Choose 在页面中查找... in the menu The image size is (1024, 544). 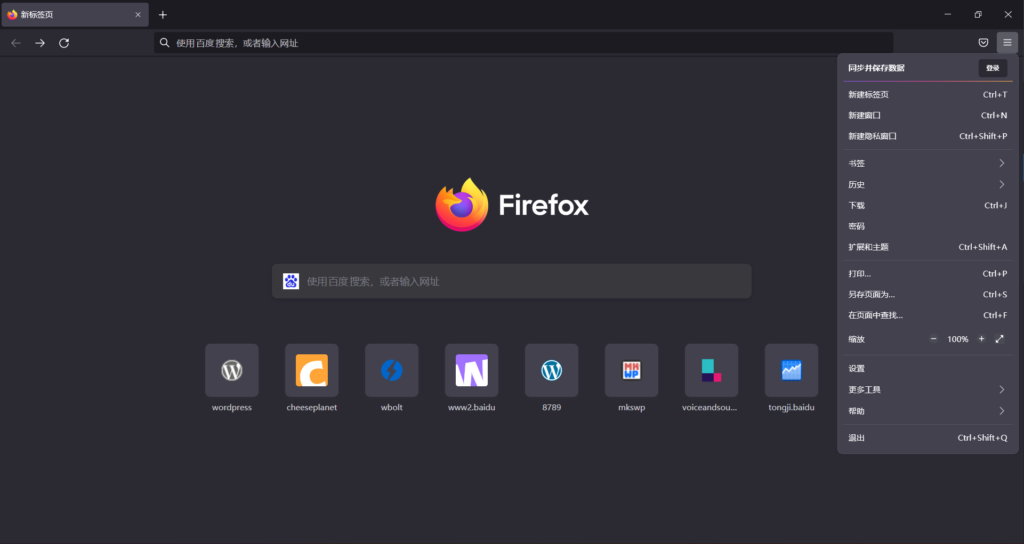pos(927,315)
